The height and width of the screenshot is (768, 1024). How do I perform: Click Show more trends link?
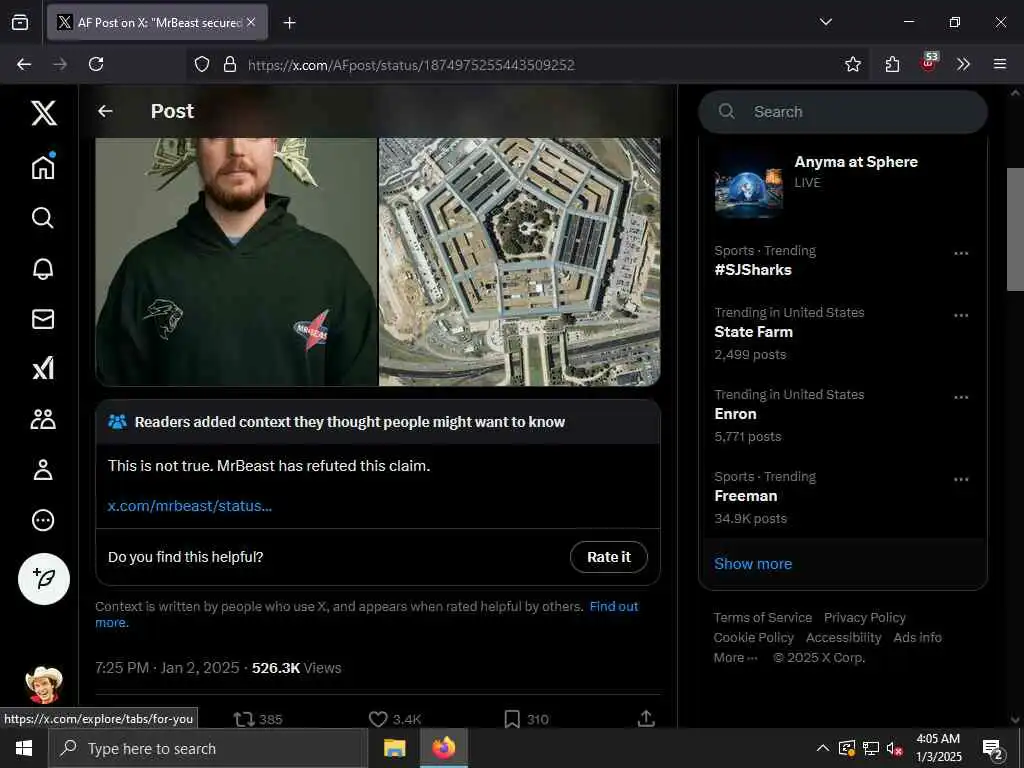pos(753,564)
